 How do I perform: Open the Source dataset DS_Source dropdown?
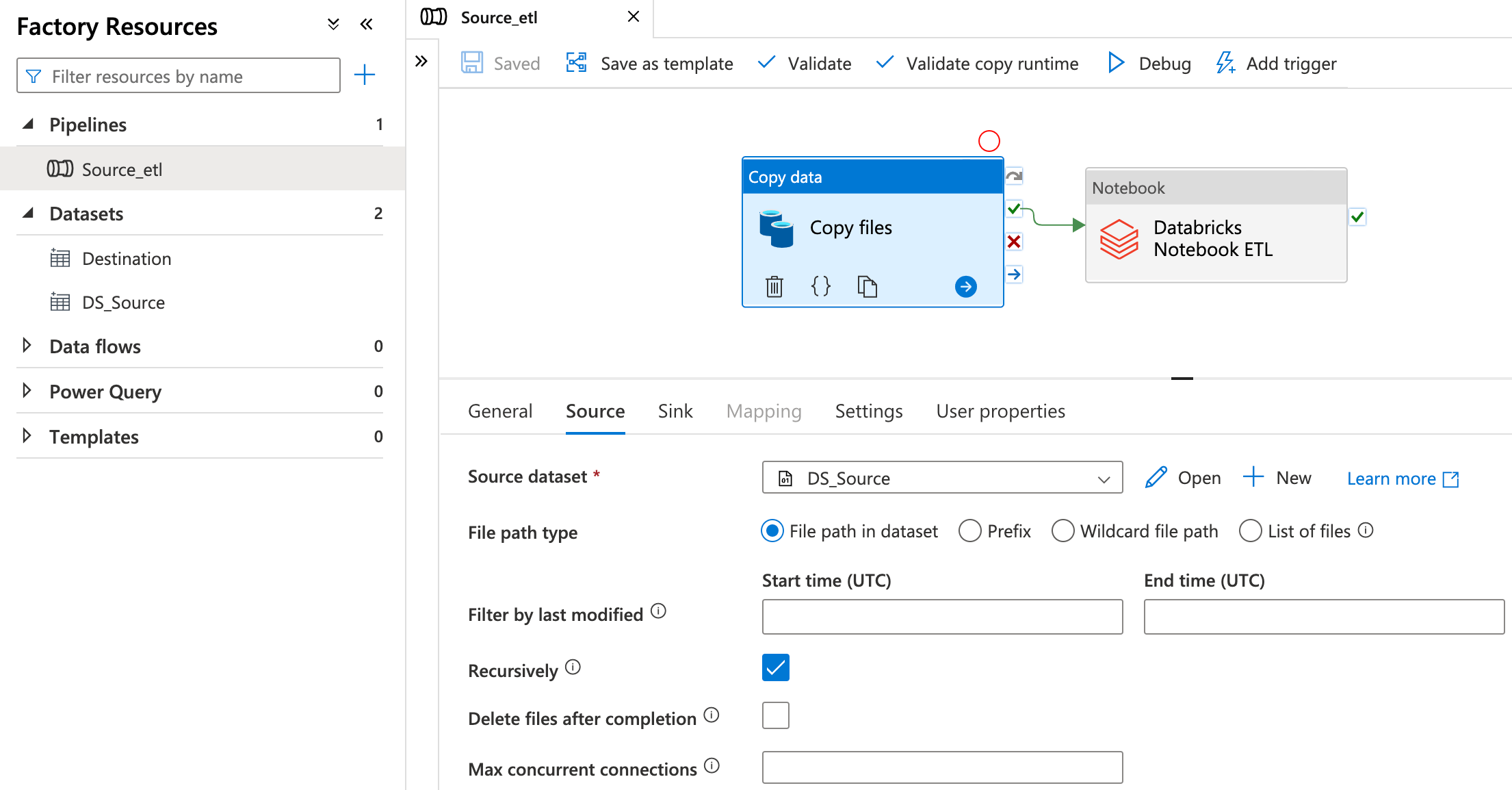[x=941, y=478]
